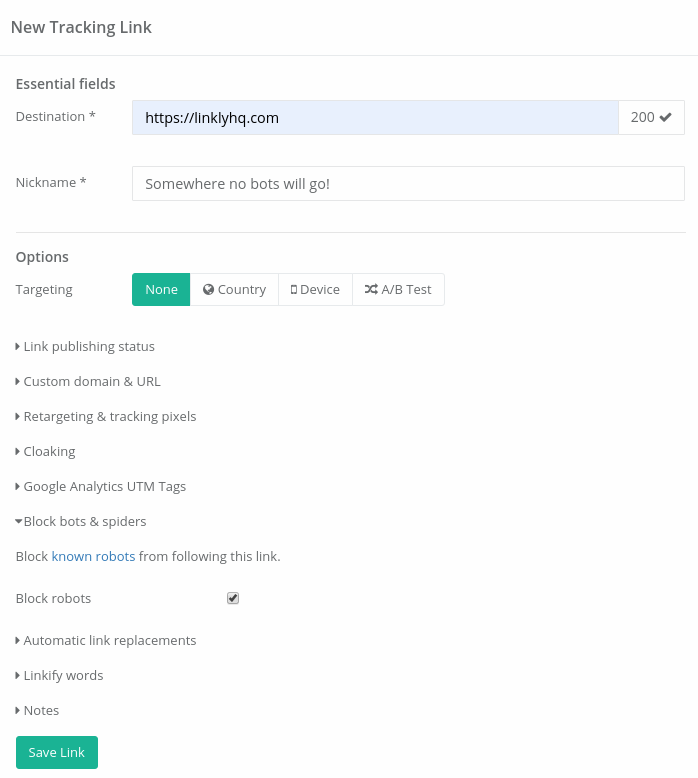Screen dimensions: 698x778
Task: Click the globe icon on Country targeting
Action: click(208, 289)
